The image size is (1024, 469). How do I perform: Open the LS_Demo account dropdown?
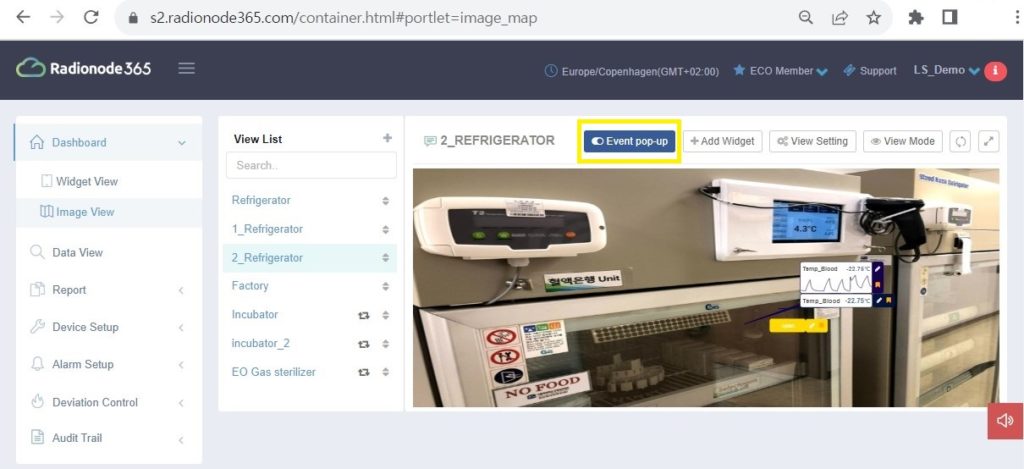coord(946,71)
